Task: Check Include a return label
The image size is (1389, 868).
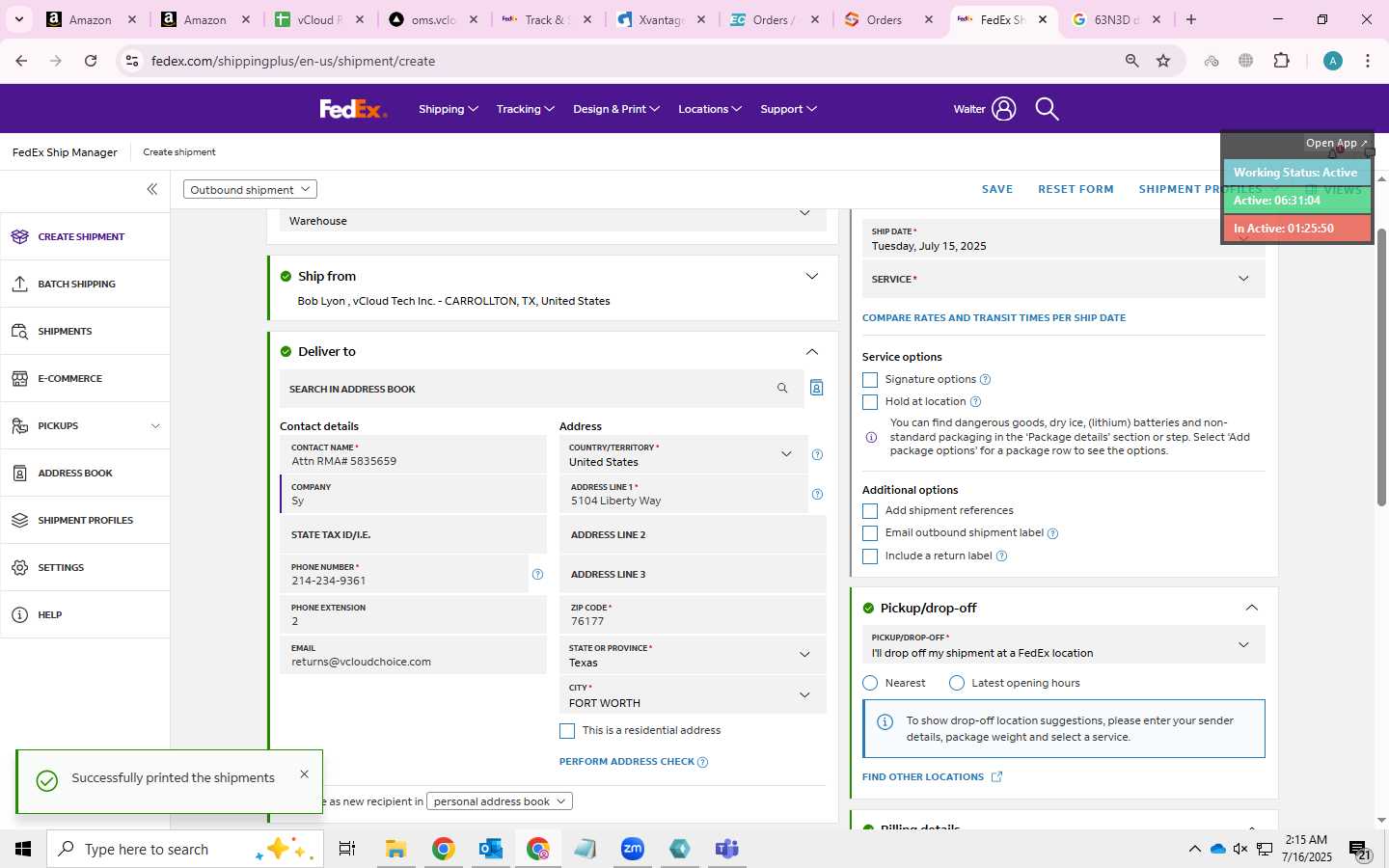Action: [870, 556]
